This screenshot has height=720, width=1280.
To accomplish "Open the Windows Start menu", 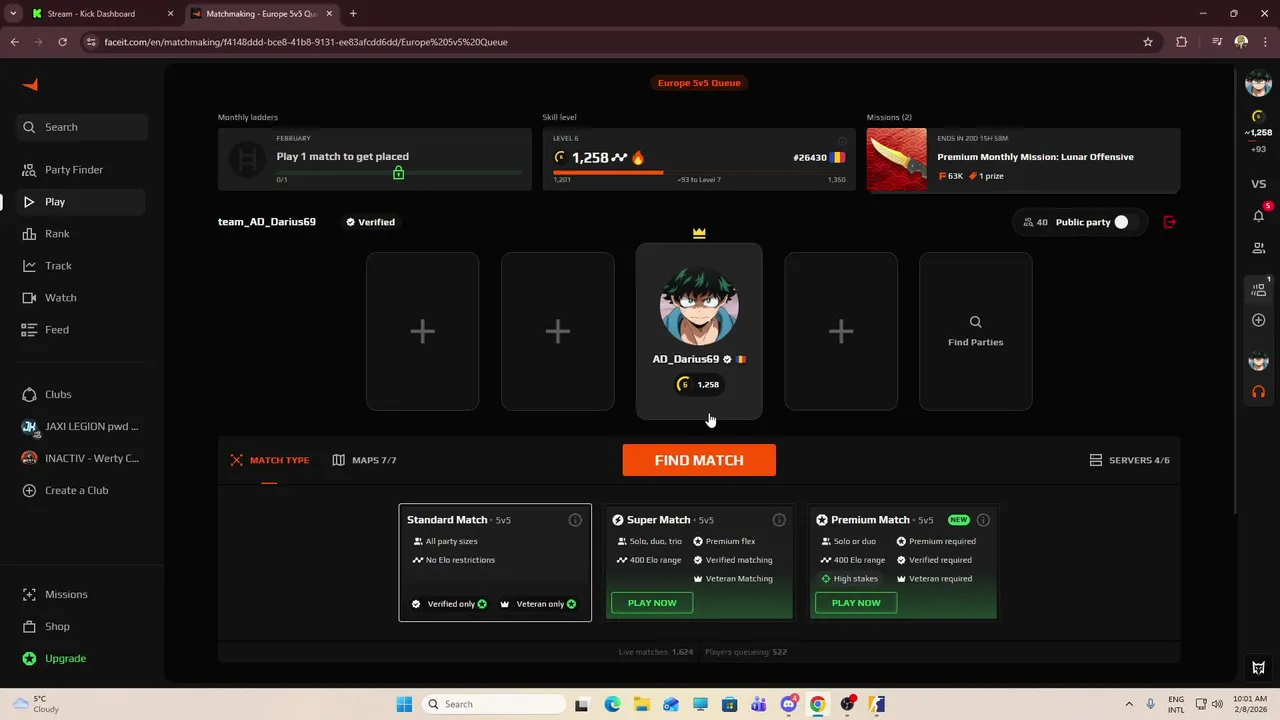I will tap(404, 704).
